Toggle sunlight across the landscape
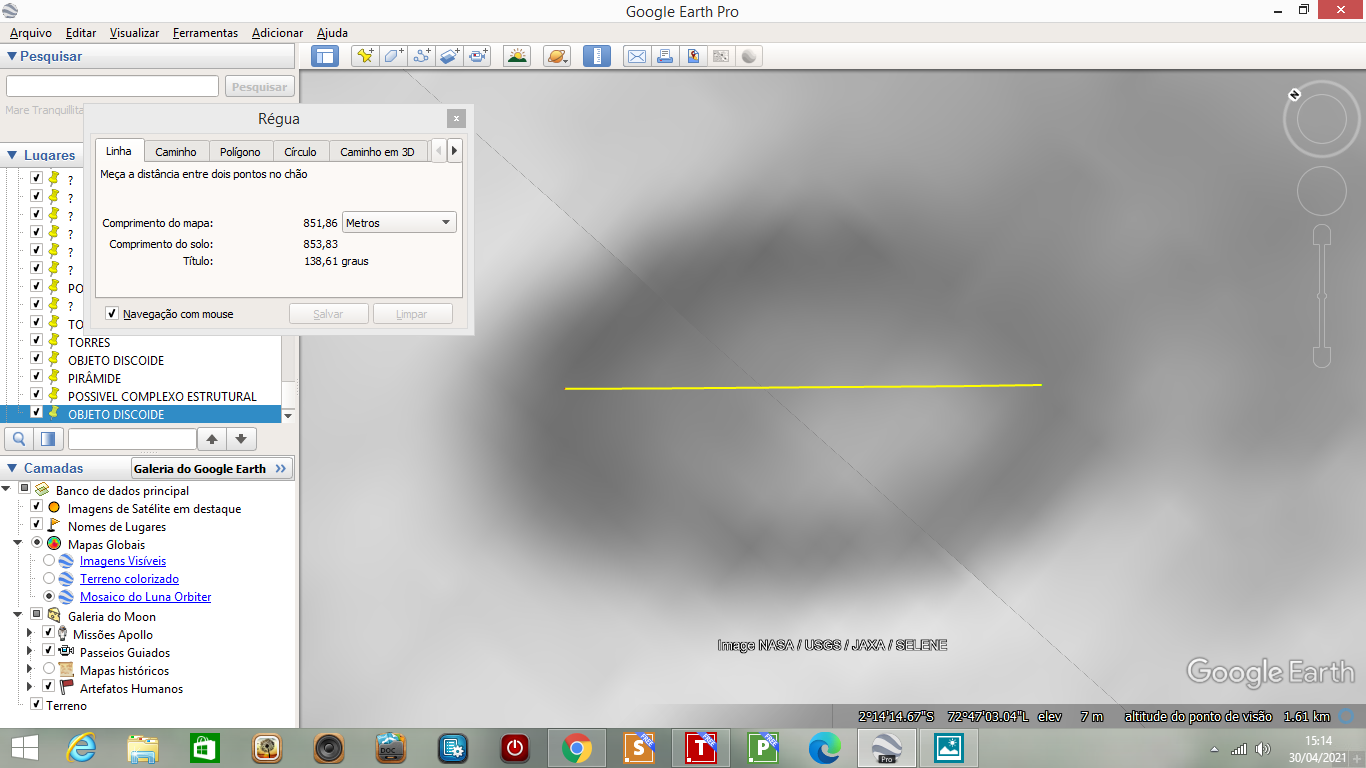Image resolution: width=1366 pixels, height=768 pixels. click(x=517, y=56)
